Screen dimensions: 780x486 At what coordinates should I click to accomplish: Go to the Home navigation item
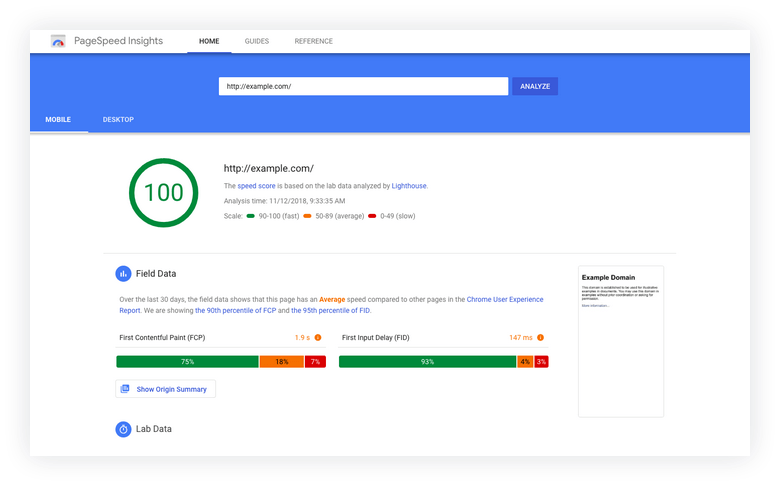pyautogui.click(x=209, y=41)
